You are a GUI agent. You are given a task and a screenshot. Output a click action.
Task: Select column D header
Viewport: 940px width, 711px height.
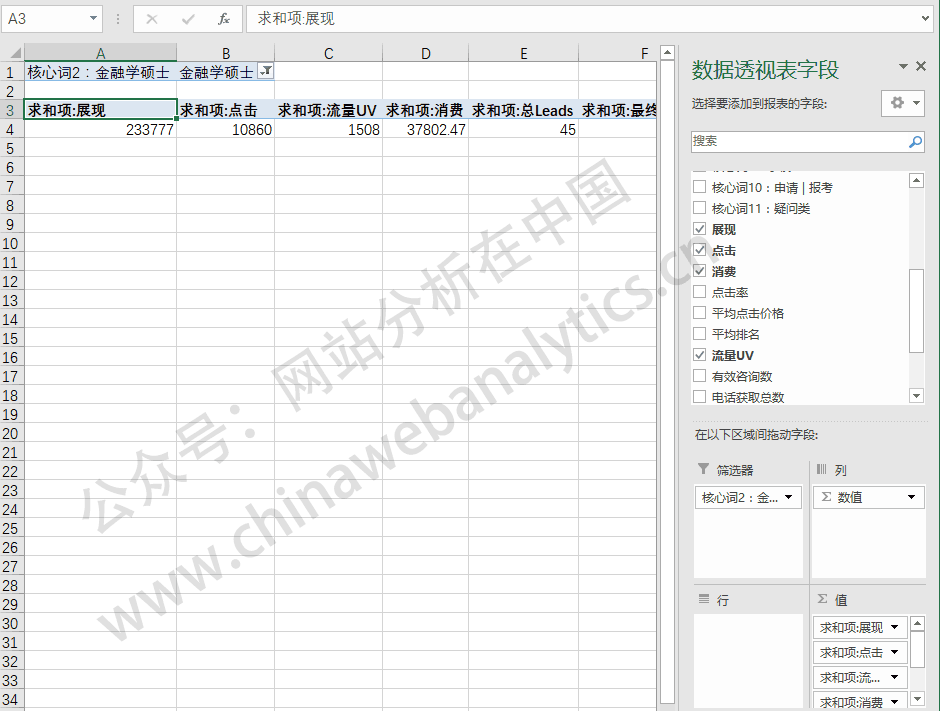pos(425,53)
